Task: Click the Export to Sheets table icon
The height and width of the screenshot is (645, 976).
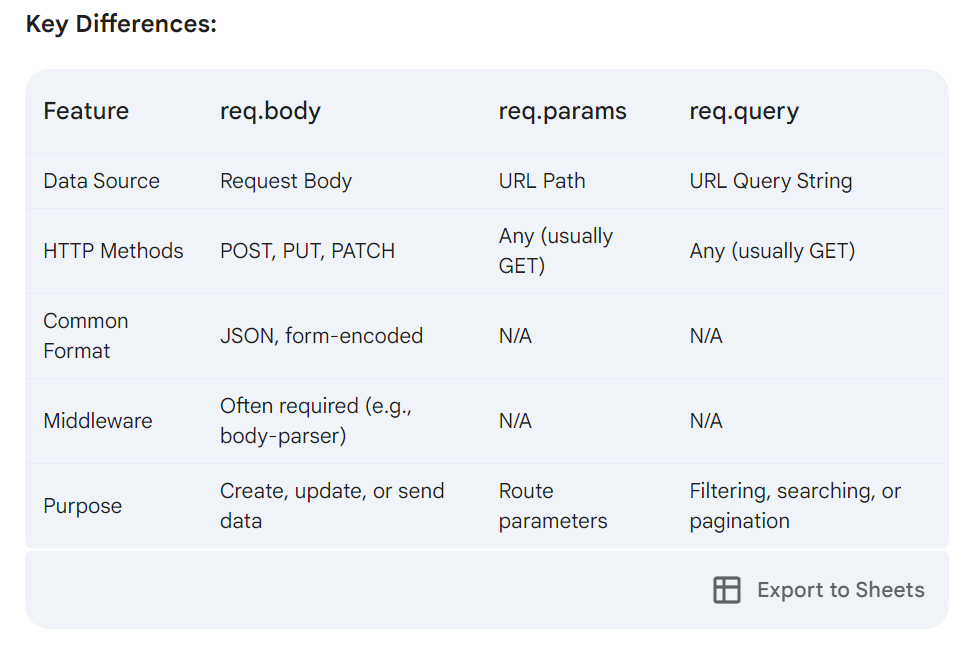Action: 726,590
